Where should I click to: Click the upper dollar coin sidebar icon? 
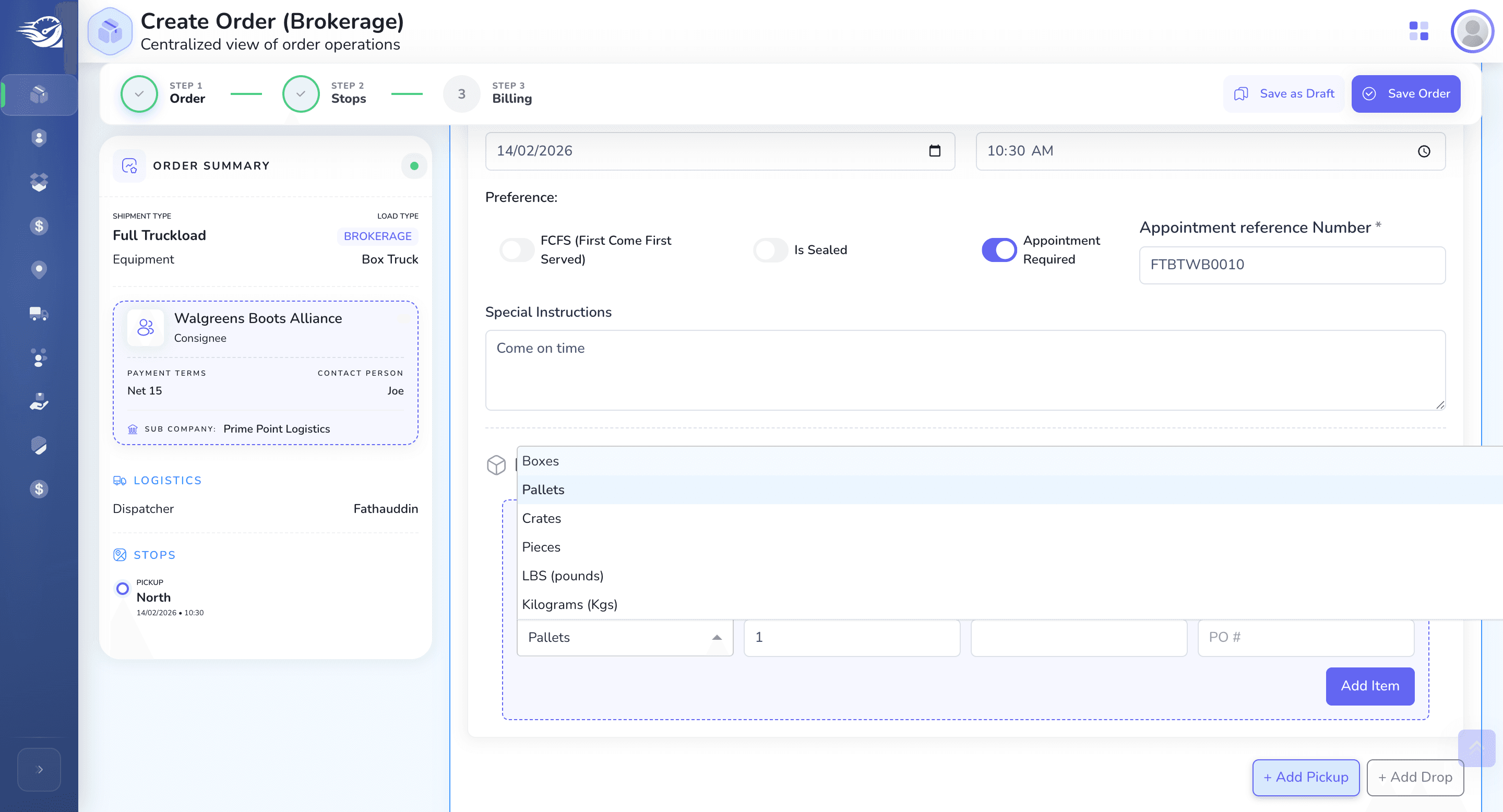(39, 226)
